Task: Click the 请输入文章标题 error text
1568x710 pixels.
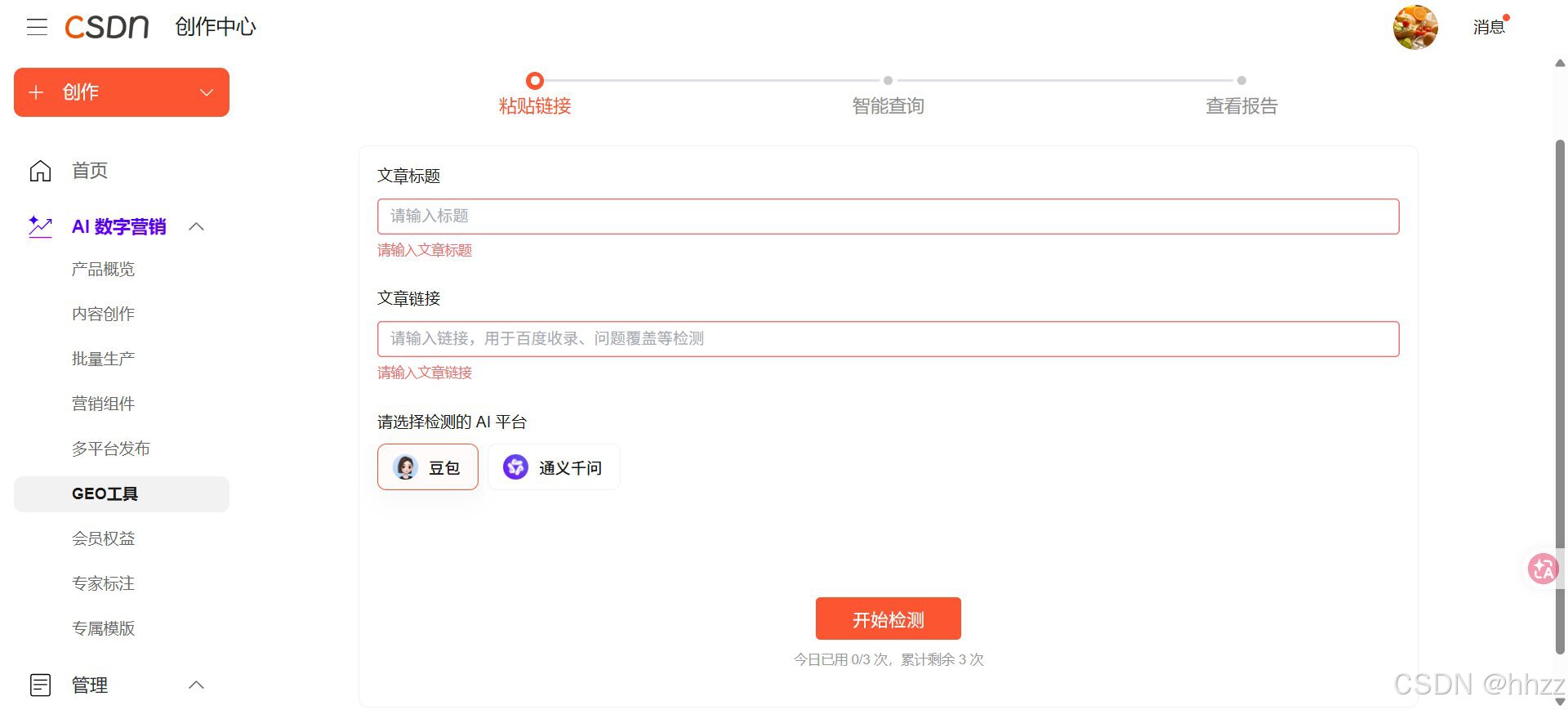Action: [425, 250]
